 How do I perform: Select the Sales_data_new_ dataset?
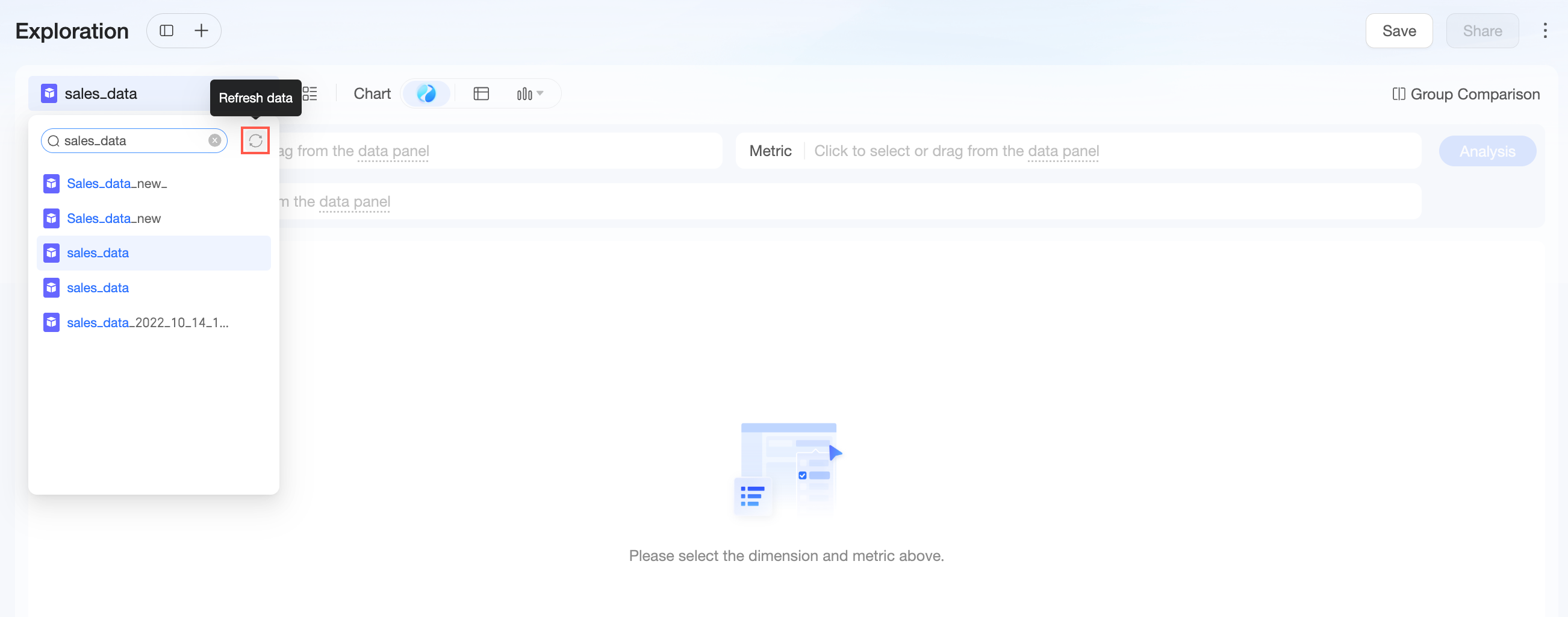coord(154,183)
